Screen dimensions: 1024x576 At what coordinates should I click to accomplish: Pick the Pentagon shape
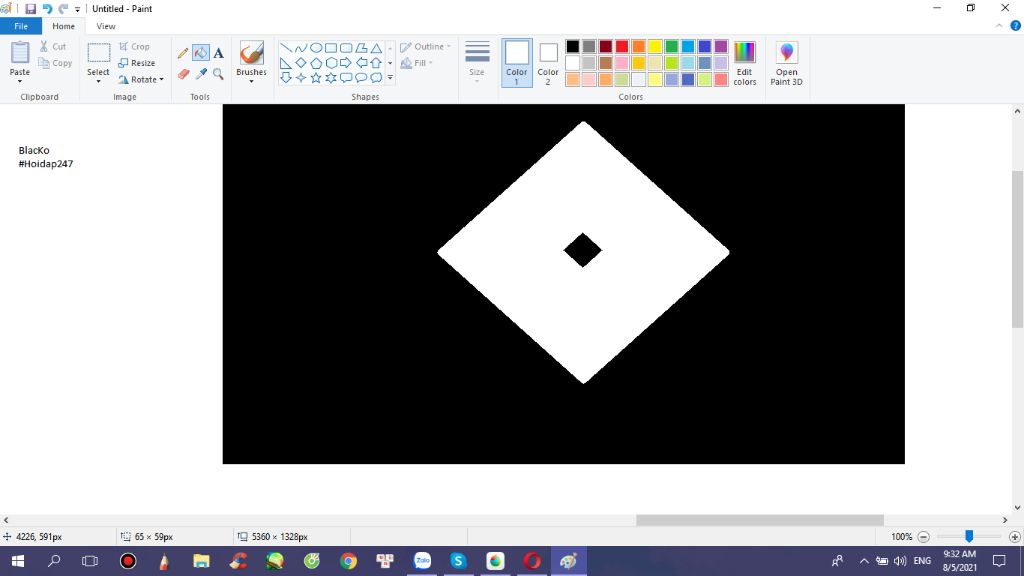pos(315,63)
